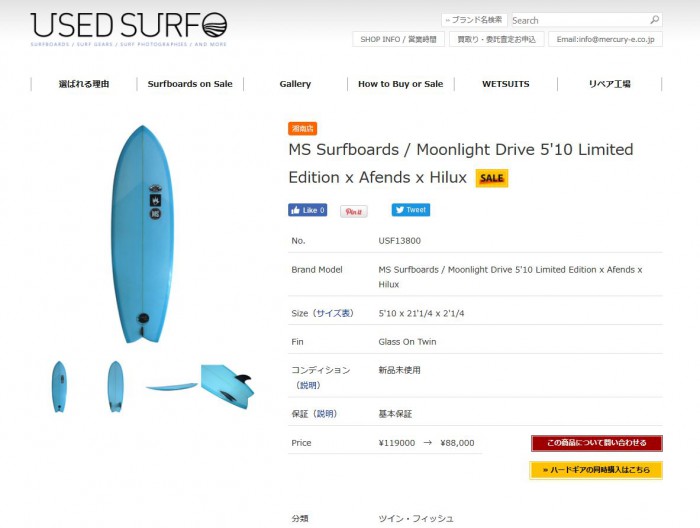Click the orange 湘南店 store tag
Image resolution: width=700 pixels, height=528 pixels.
[x=302, y=128]
